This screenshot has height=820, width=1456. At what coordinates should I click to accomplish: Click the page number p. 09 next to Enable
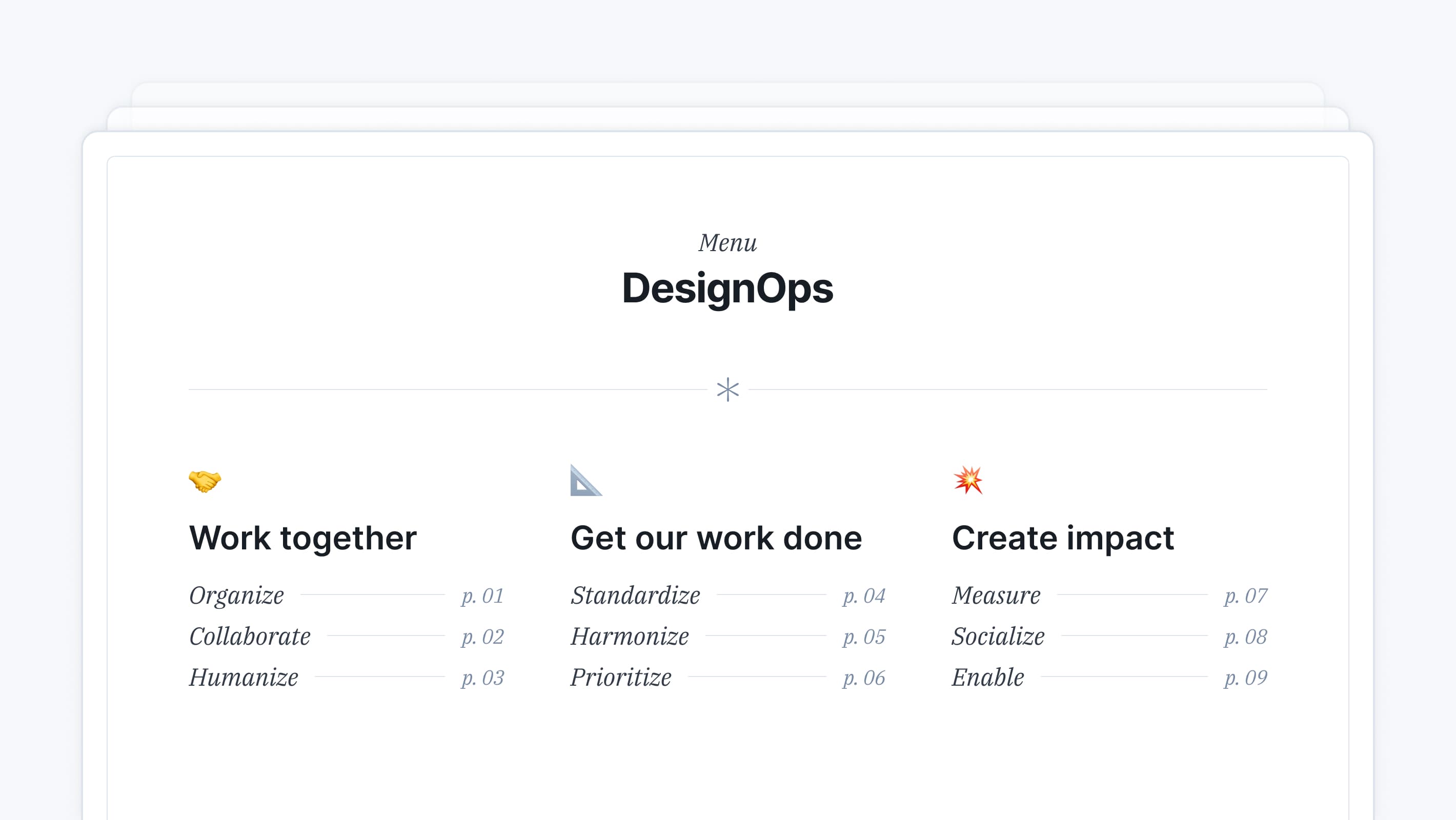(x=1246, y=678)
